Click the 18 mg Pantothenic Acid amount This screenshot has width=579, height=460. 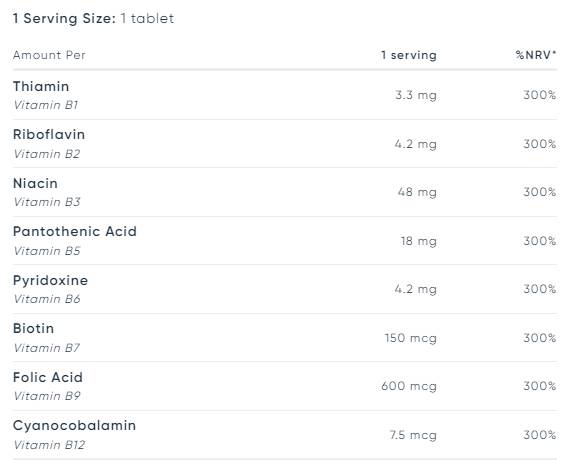[x=419, y=241]
